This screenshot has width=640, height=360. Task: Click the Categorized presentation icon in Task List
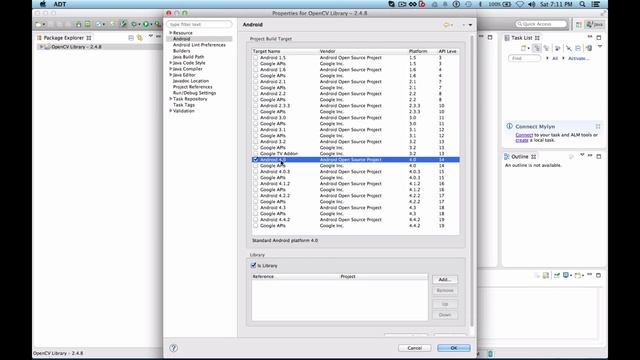[537, 48]
